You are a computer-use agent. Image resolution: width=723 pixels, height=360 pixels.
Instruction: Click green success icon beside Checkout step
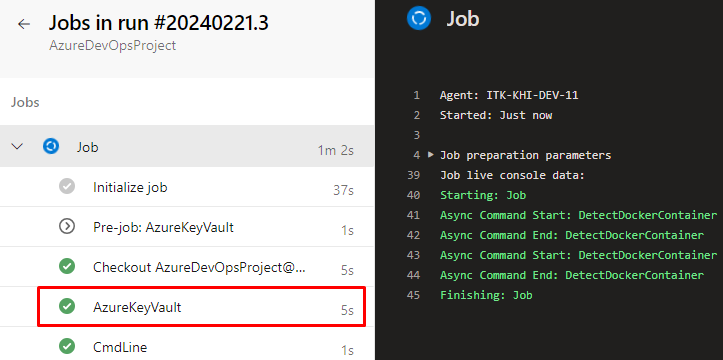tap(67, 266)
